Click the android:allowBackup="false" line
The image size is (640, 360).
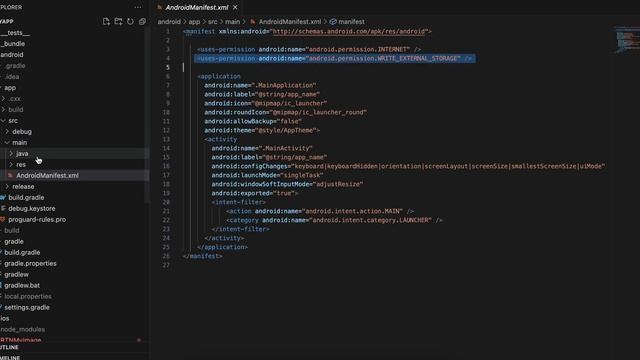[x=253, y=121]
